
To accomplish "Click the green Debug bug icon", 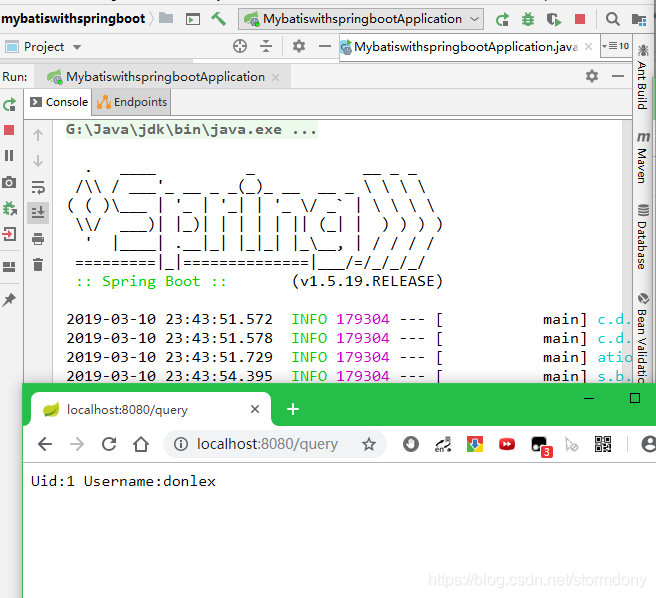I will click(528, 19).
